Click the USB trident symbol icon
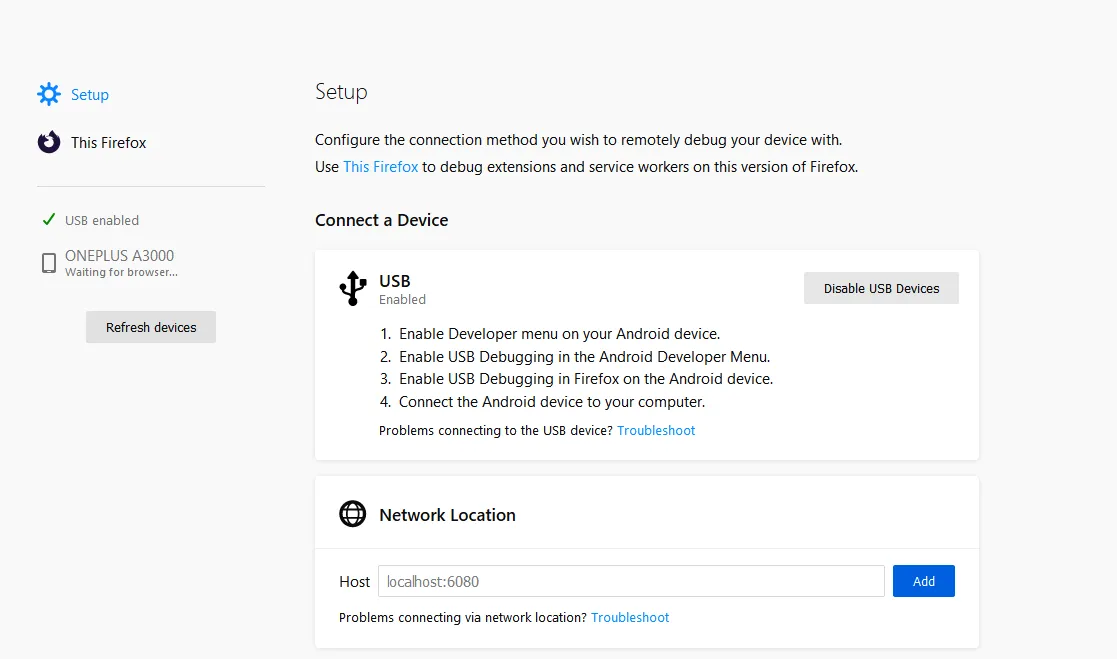The width and height of the screenshot is (1117, 659). point(352,288)
